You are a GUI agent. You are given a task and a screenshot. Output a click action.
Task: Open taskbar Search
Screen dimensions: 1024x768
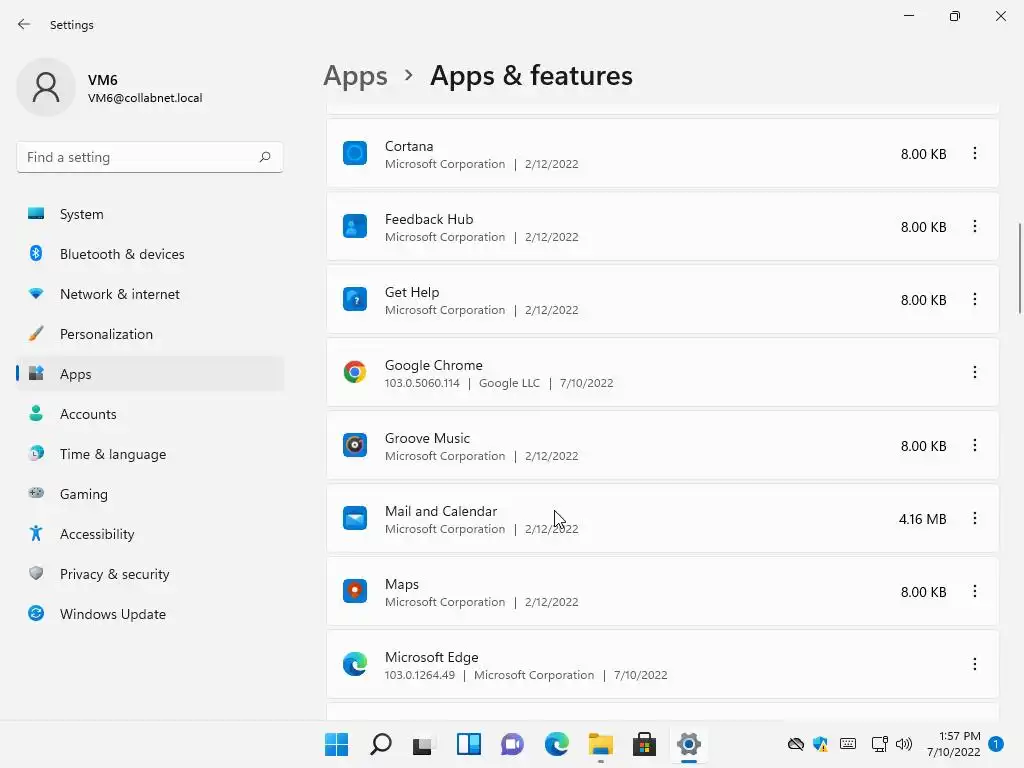pos(381,744)
